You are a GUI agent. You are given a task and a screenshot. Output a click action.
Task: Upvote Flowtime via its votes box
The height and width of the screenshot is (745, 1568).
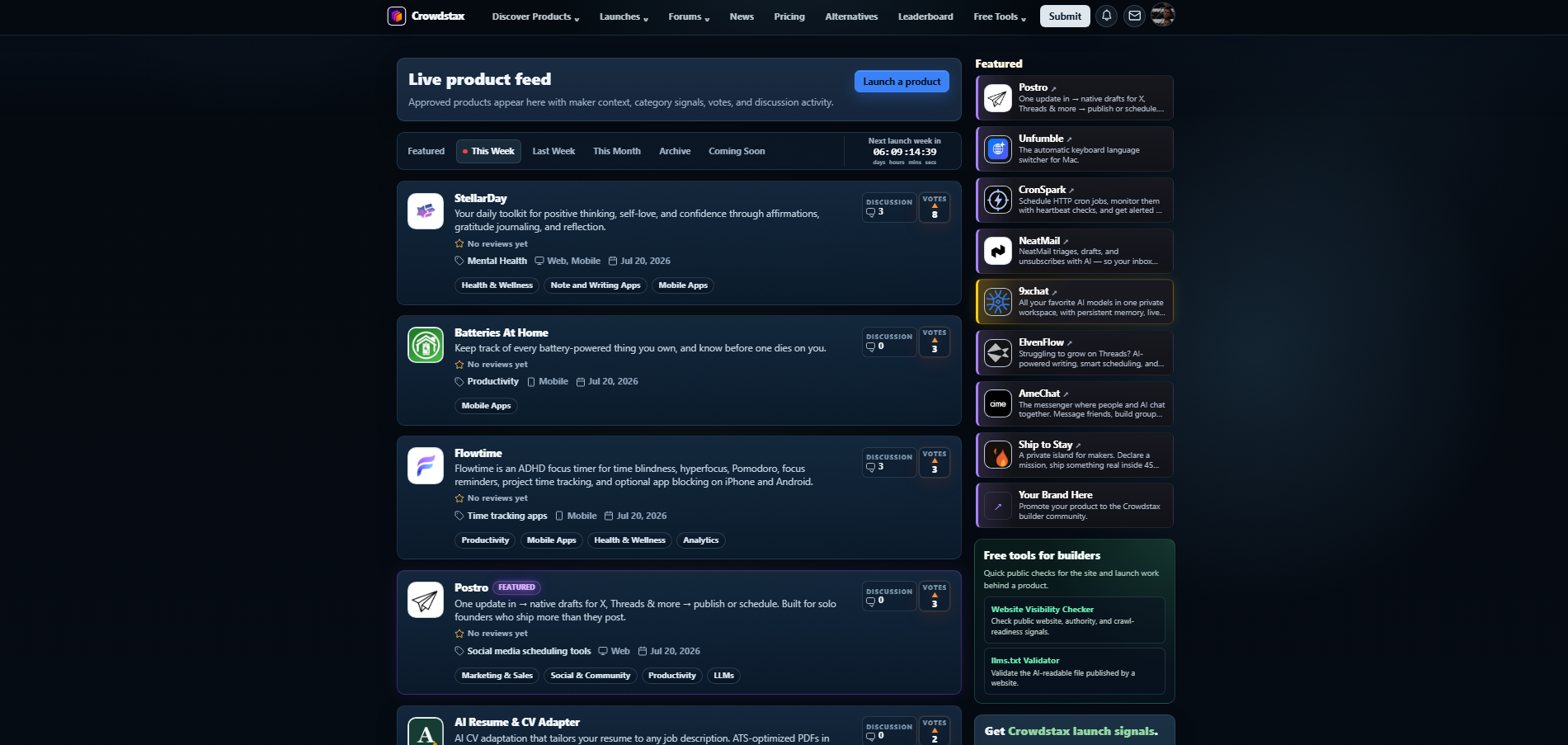[x=935, y=462]
